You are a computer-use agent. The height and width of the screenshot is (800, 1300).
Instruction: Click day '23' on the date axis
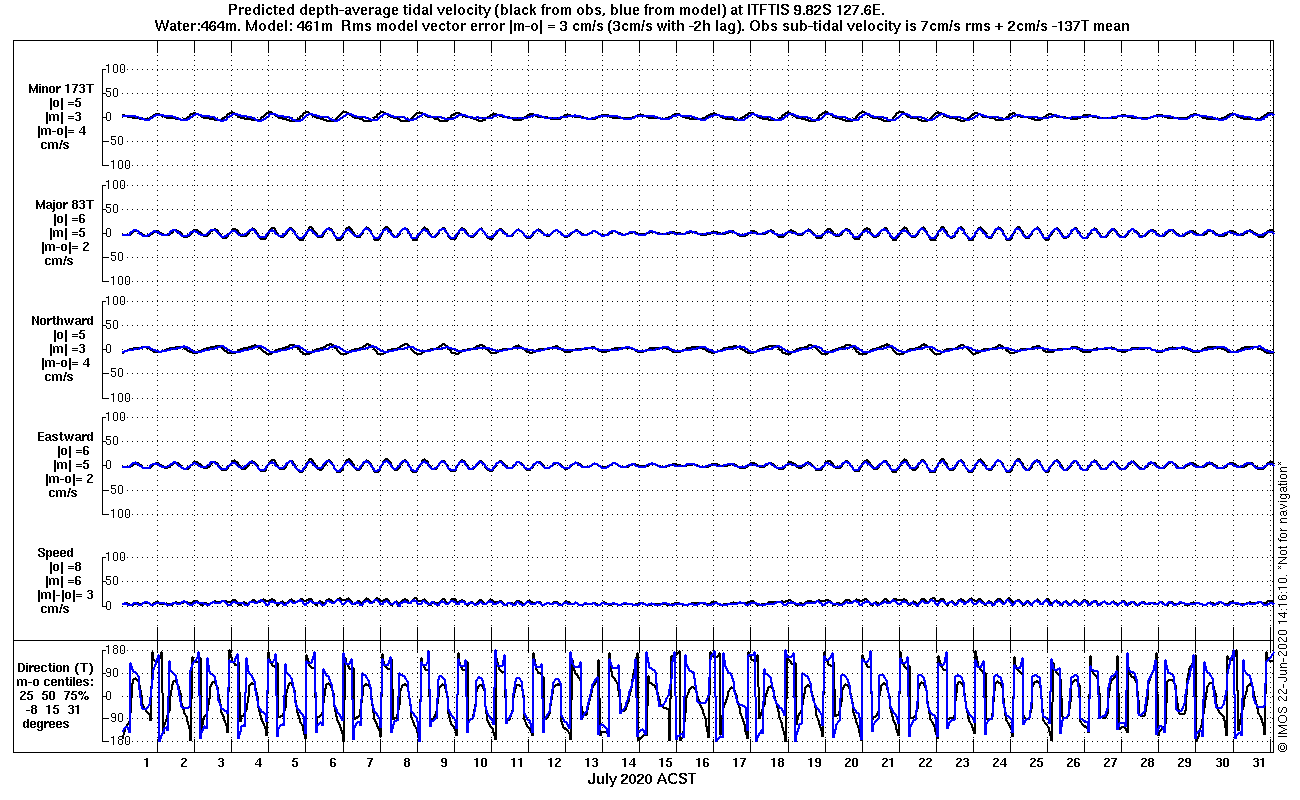coord(961,763)
